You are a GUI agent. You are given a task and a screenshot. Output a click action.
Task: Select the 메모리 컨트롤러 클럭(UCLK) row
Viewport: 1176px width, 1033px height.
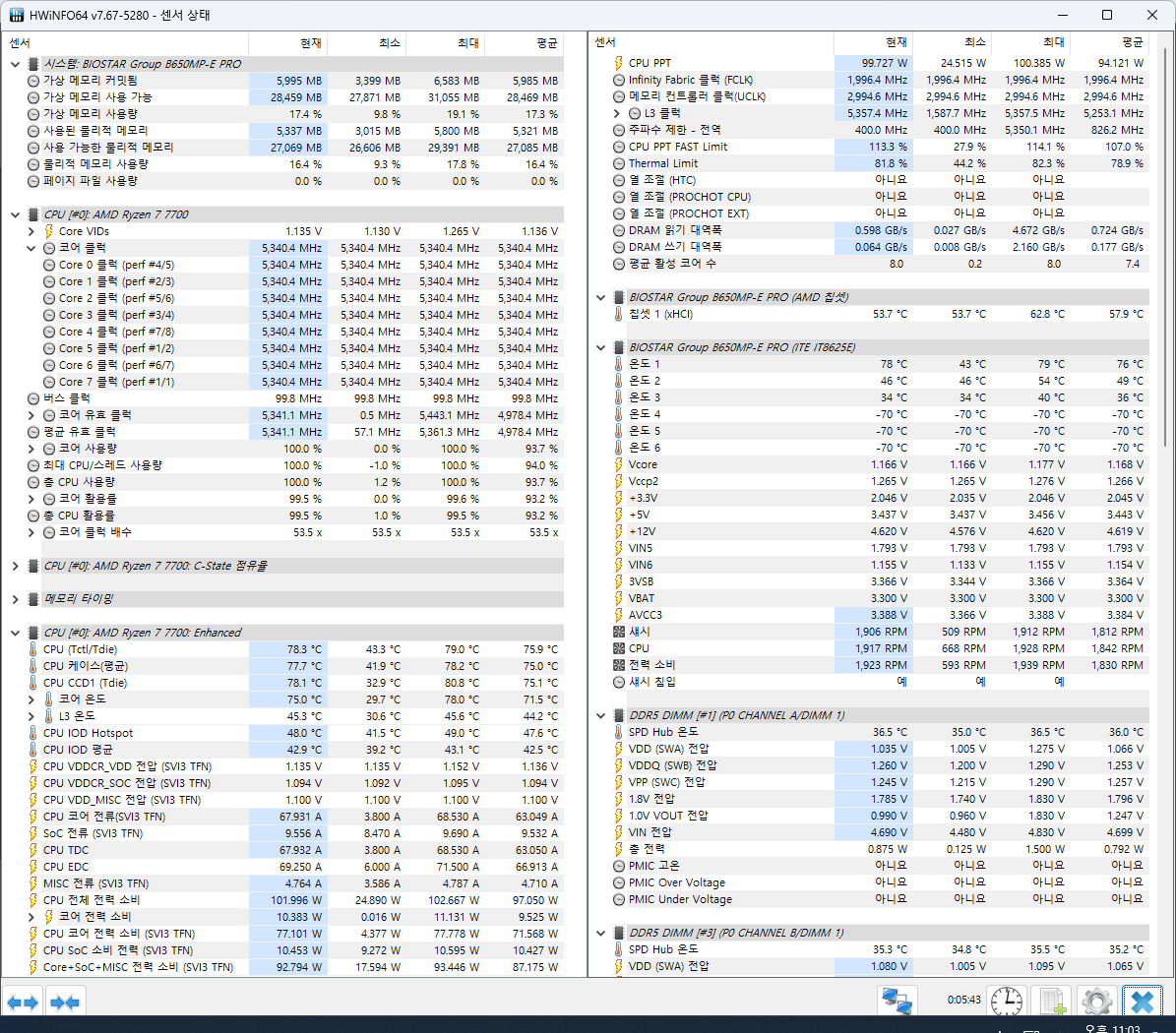881,96
